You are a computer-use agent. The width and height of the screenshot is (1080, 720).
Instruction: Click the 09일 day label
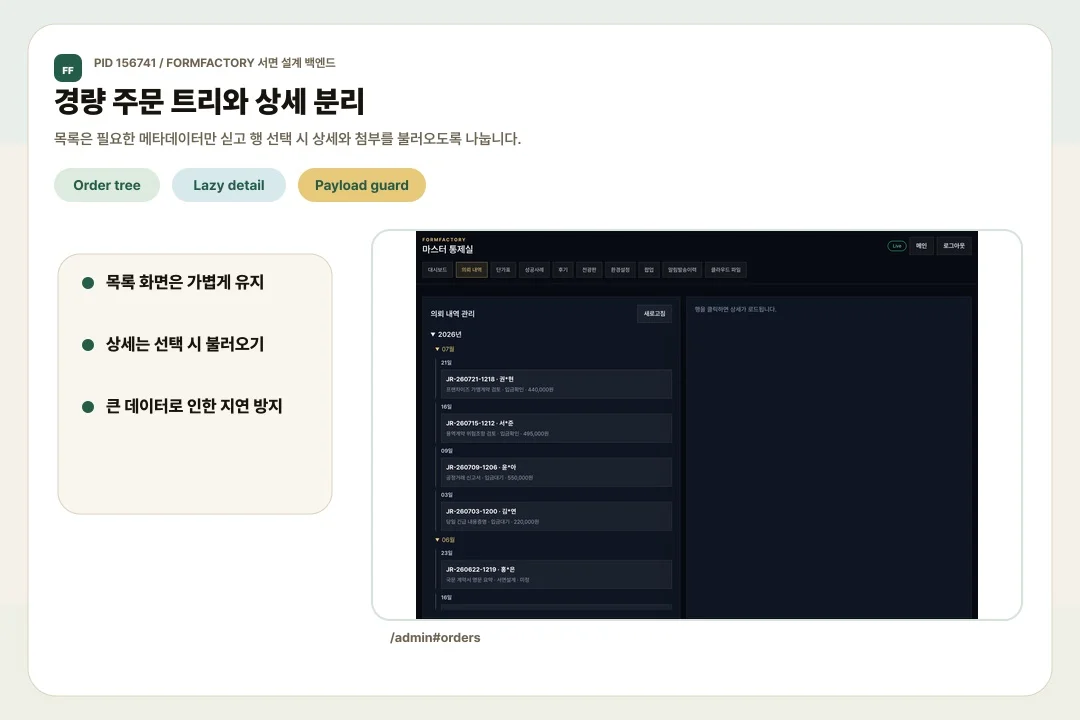pyautogui.click(x=446, y=451)
